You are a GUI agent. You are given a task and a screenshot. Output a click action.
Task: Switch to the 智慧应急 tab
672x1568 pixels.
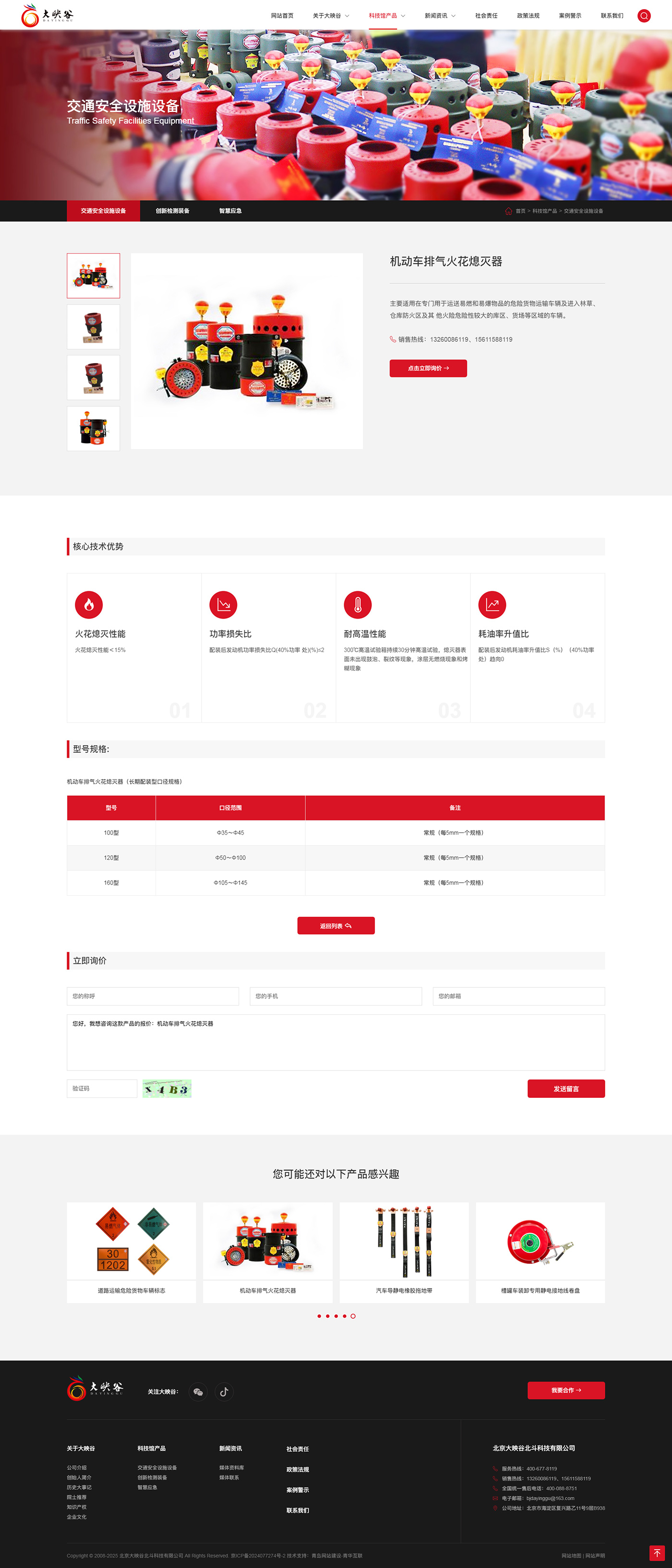pyautogui.click(x=230, y=211)
